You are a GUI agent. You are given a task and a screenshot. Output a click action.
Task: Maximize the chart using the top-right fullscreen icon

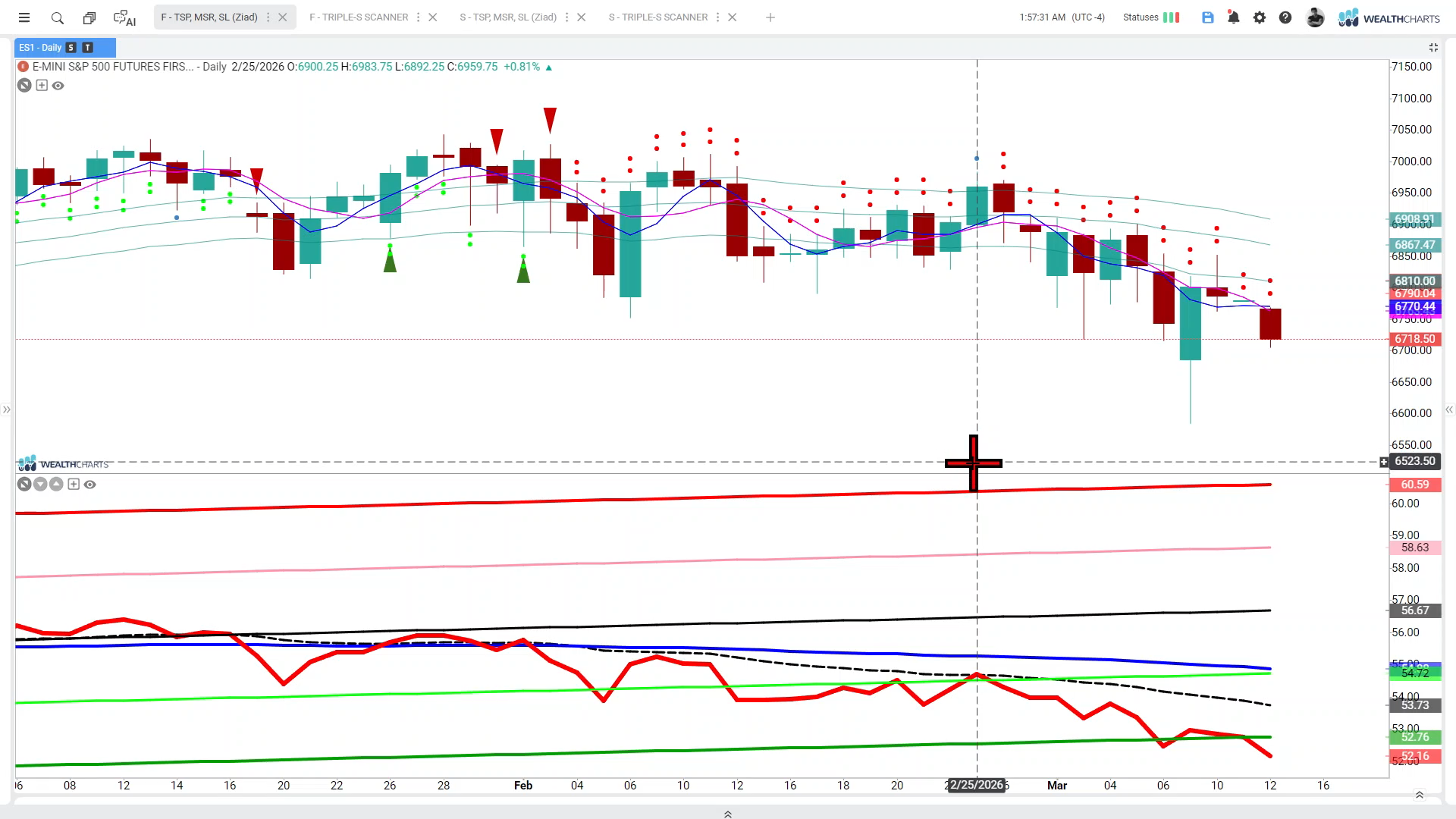pyautogui.click(x=1433, y=48)
